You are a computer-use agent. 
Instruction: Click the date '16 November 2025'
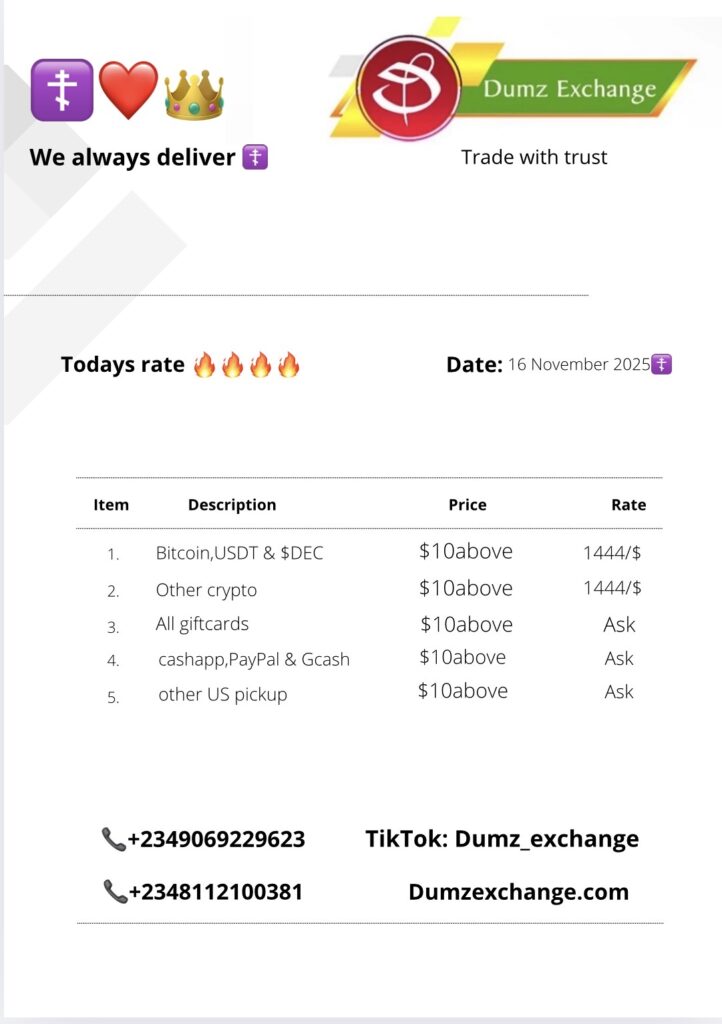(579, 365)
